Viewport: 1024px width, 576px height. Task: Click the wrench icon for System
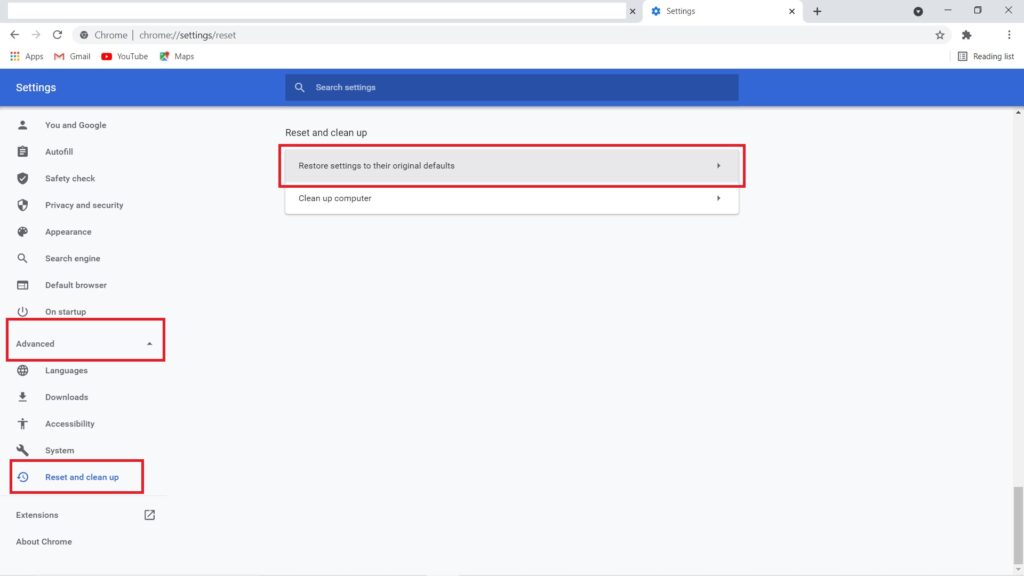pos(22,451)
